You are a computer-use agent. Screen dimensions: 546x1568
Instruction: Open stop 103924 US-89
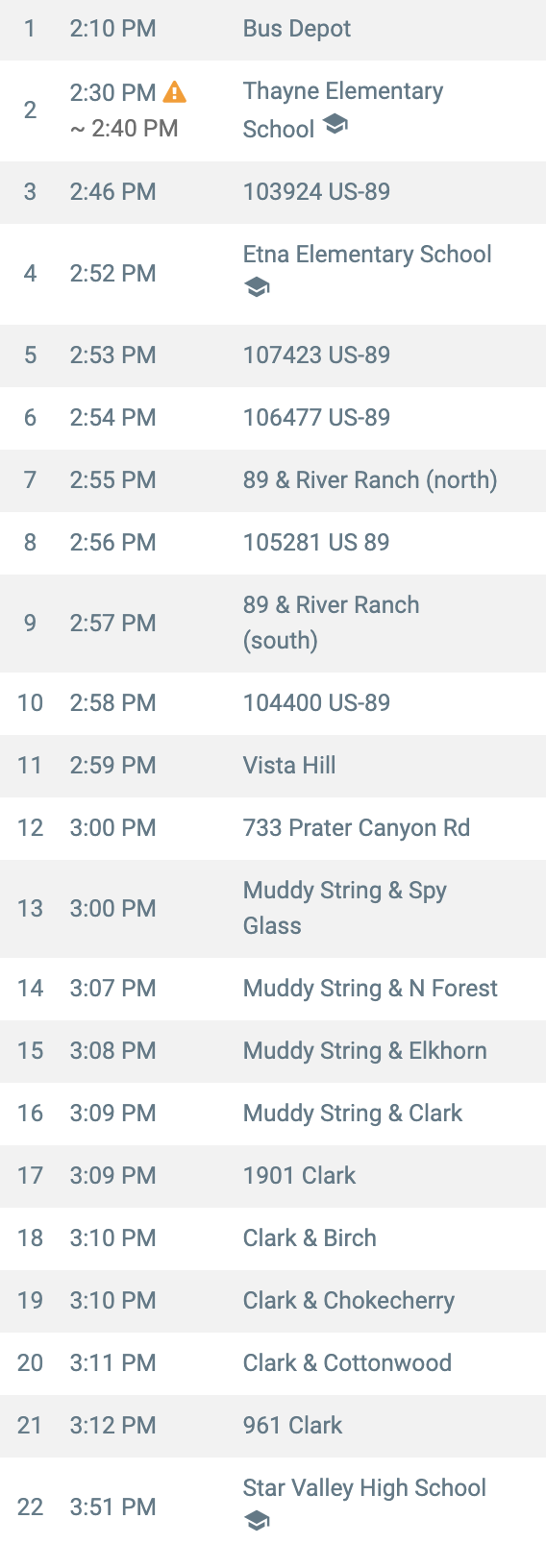pos(273,192)
